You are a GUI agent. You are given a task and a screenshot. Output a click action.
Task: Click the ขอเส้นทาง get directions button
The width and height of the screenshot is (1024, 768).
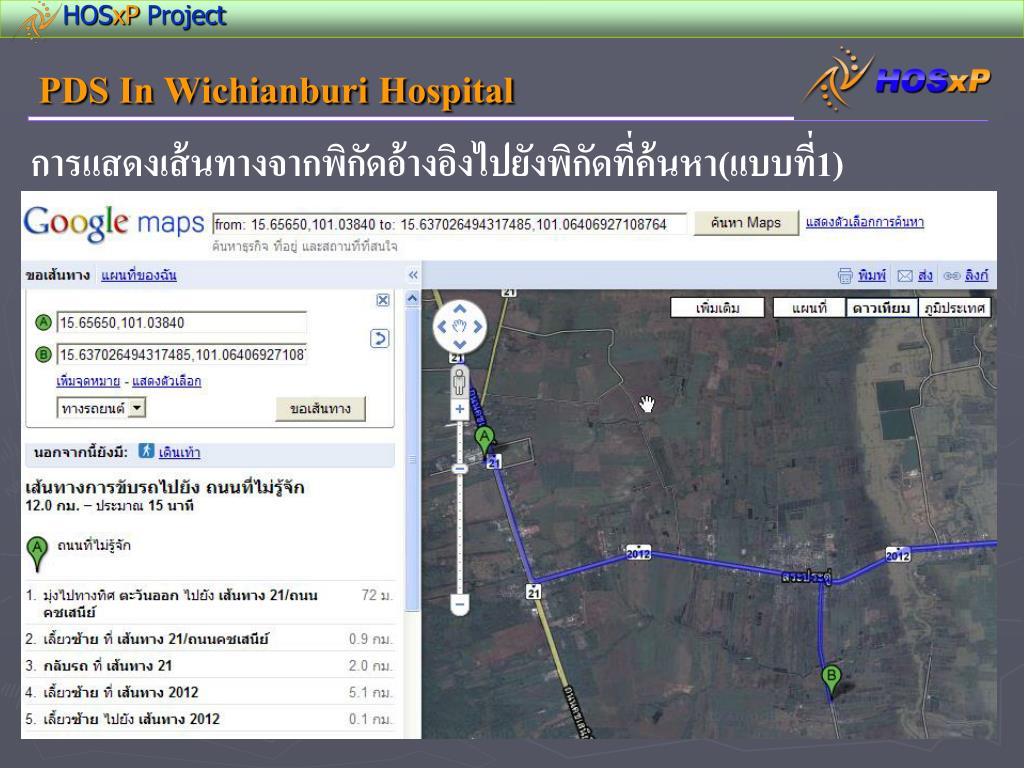click(x=320, y=409)
